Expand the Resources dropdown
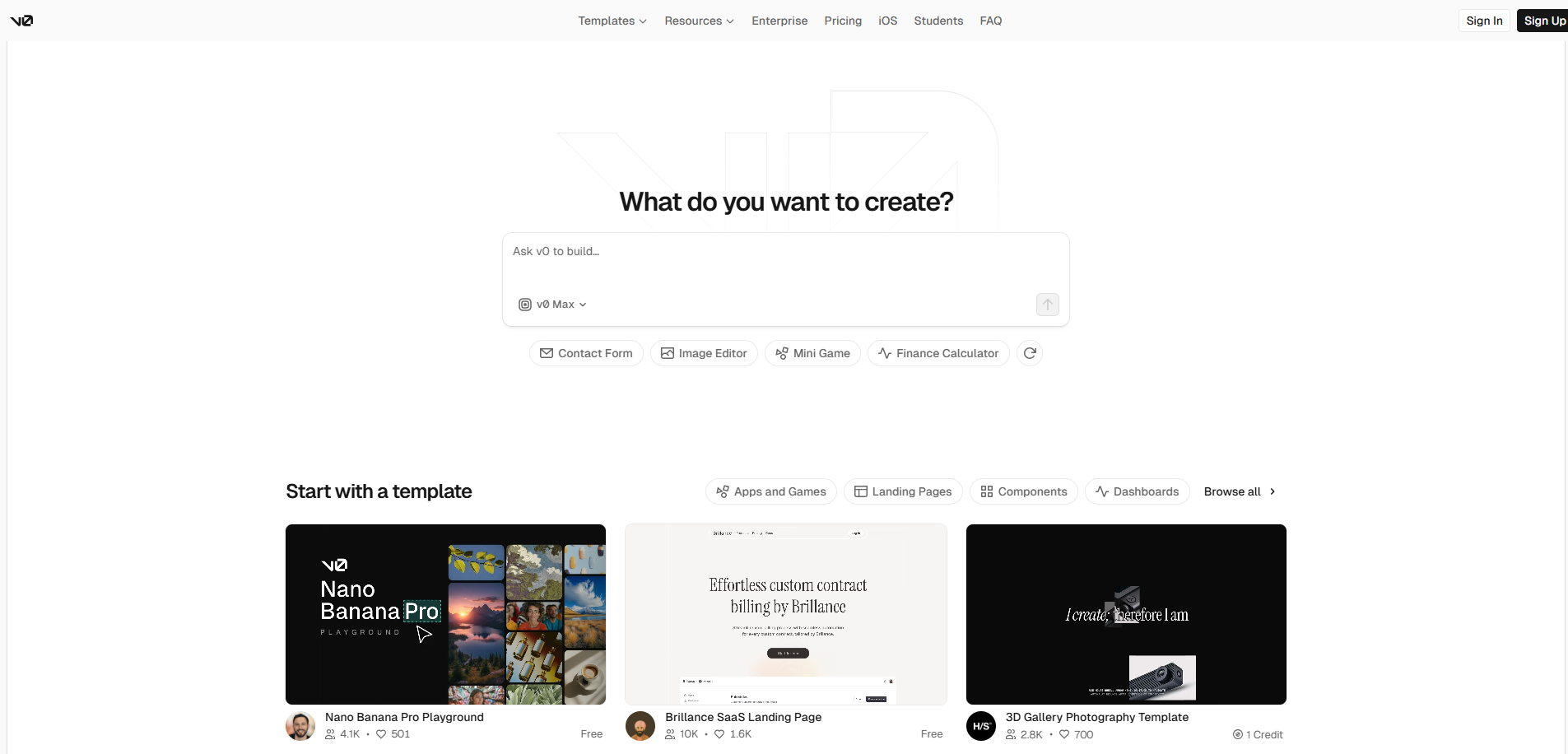The image size is (1568, 754). [x=699, y=21]
